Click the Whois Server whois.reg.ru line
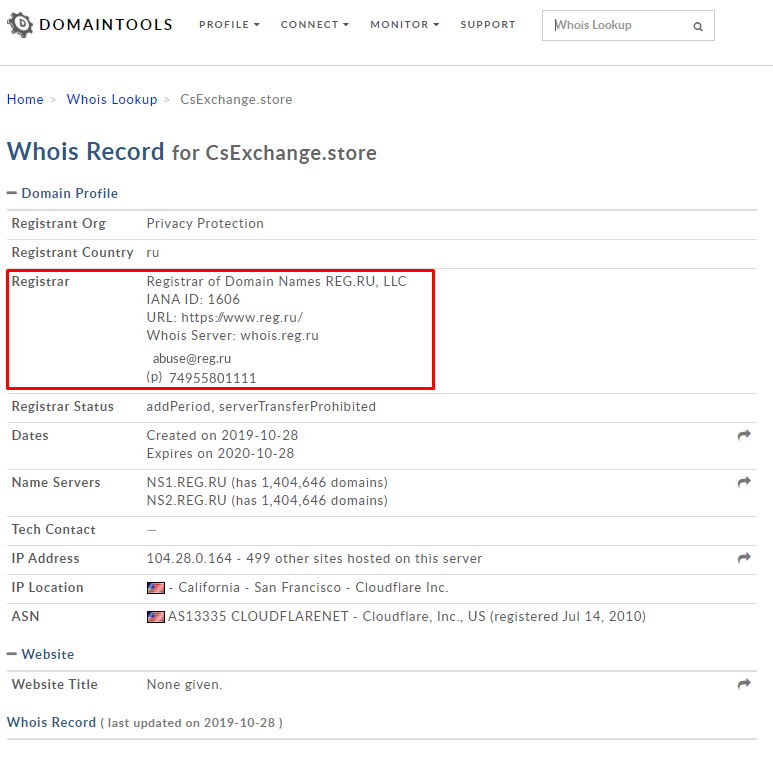The height and width of the screenshot is (761, 773). point(233,336)
